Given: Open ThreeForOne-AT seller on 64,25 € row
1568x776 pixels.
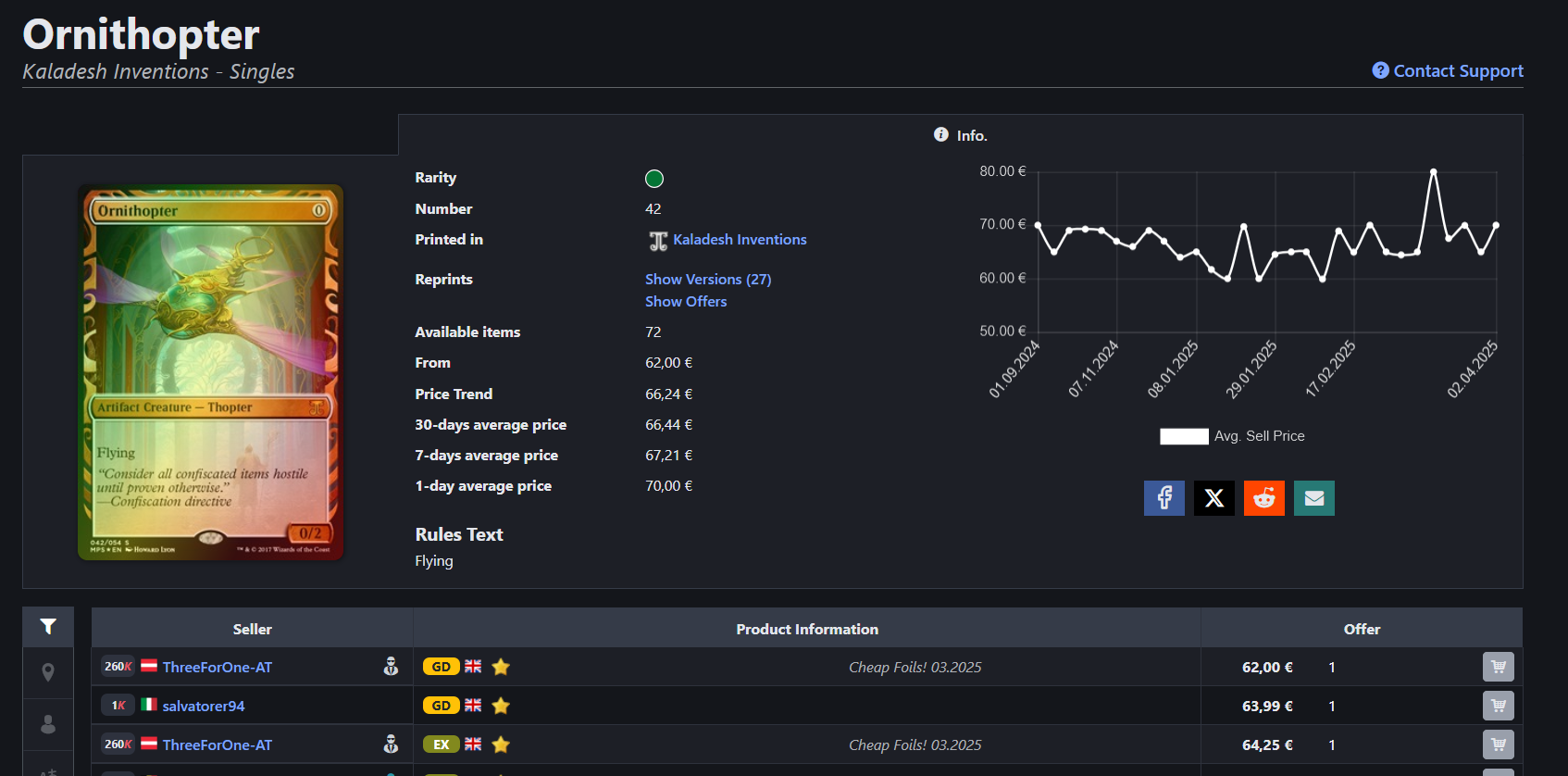Looking at the screenshot, I should [218, 745].
